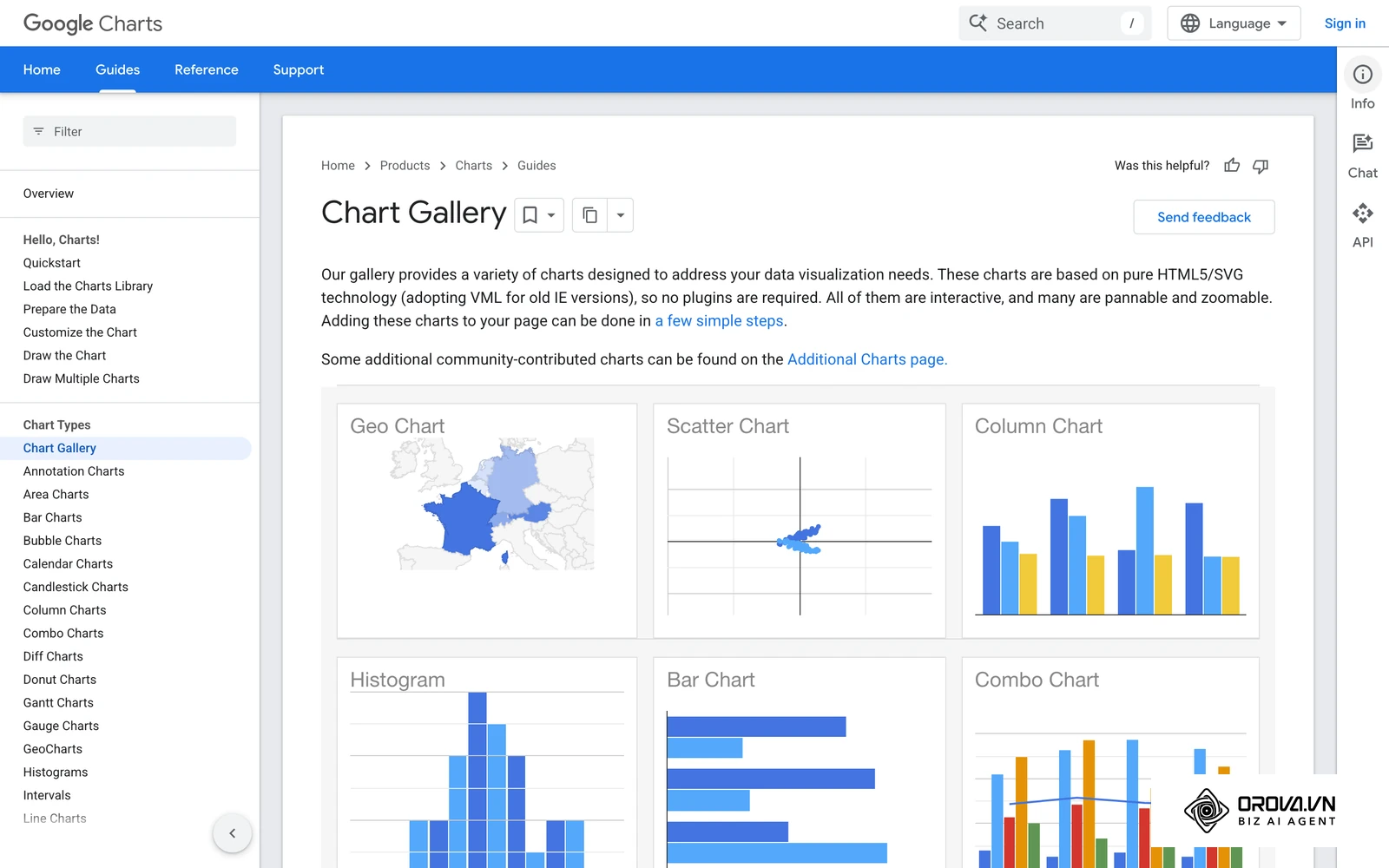Click the bookmark icon beside Chart Gallery
Viewport: 1389px width, 868px height.
530,215
